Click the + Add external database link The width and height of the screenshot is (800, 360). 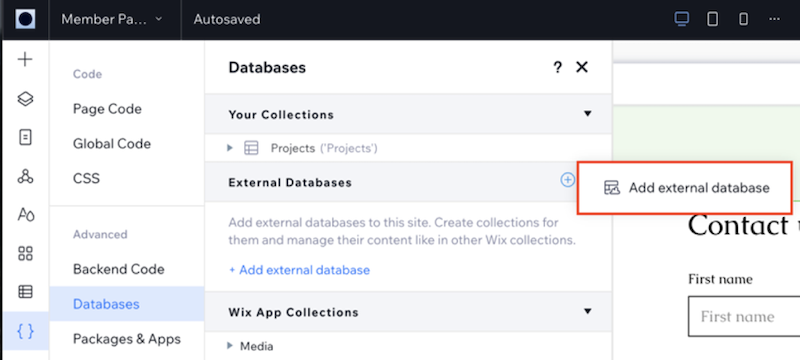299,270
